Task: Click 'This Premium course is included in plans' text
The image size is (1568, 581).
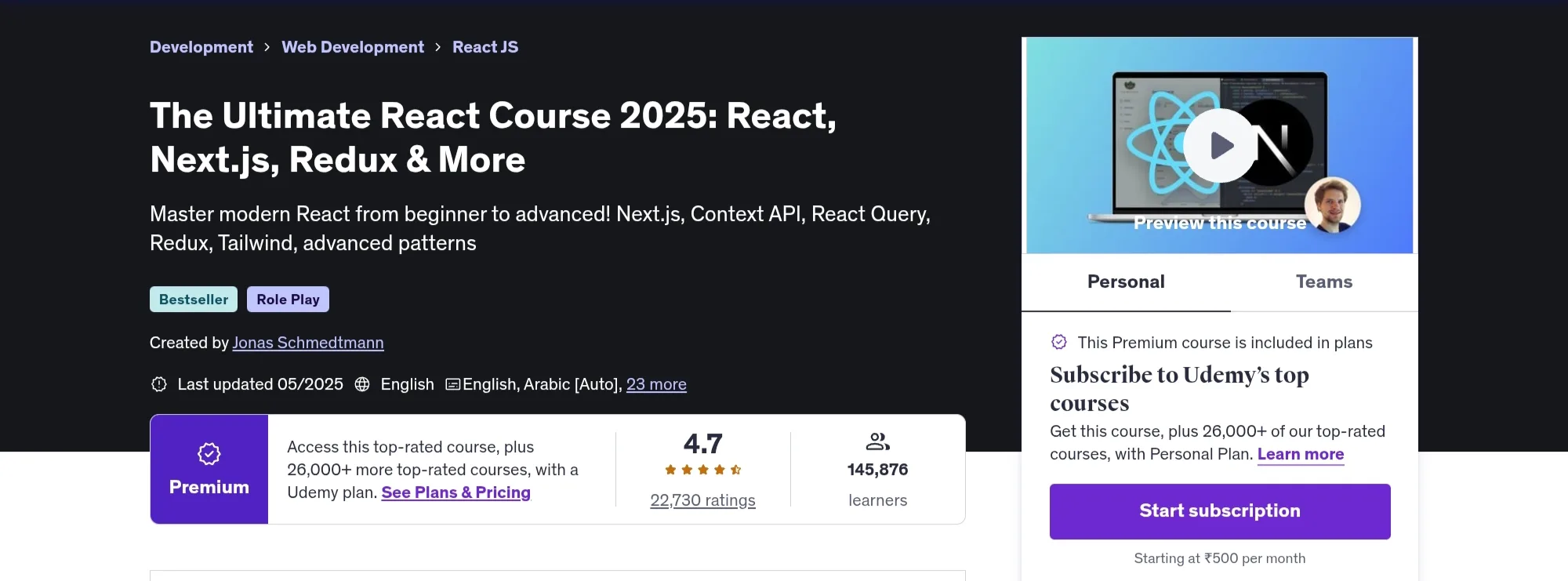Action: (1225, 343)
